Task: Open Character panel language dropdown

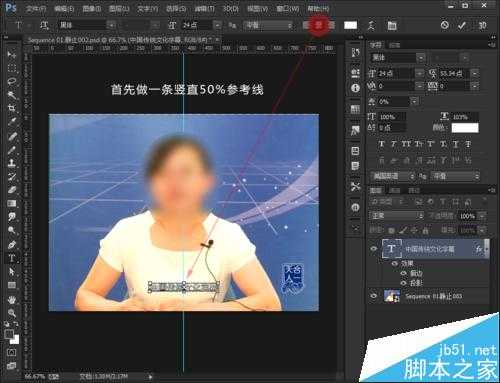Action: (x=393, y=176)
